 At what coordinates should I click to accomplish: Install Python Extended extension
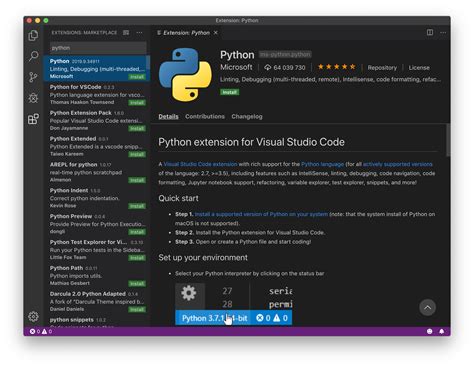pyautogui.click(x=137, y=154)
